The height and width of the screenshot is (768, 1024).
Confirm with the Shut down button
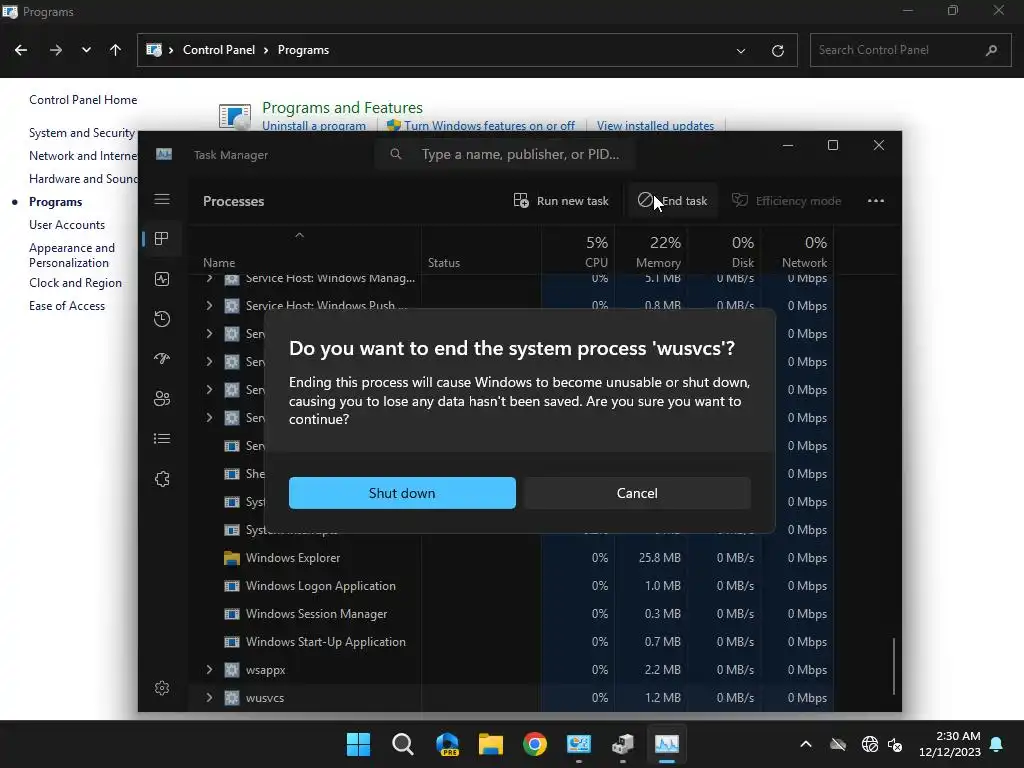(x=402, y=493)
